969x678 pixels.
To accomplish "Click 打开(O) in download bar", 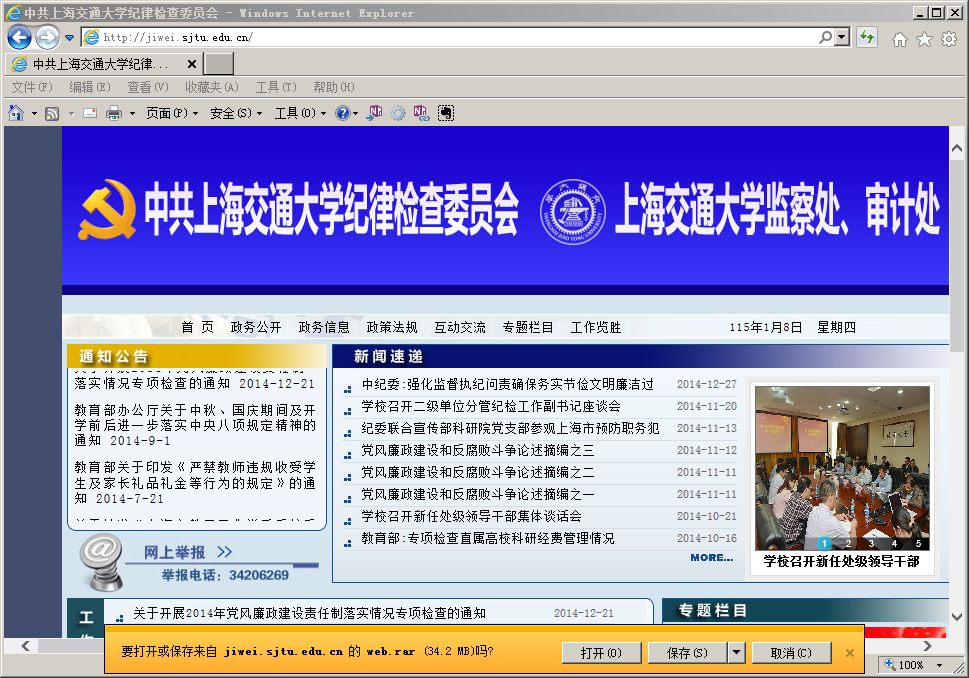I will [601, 653].
